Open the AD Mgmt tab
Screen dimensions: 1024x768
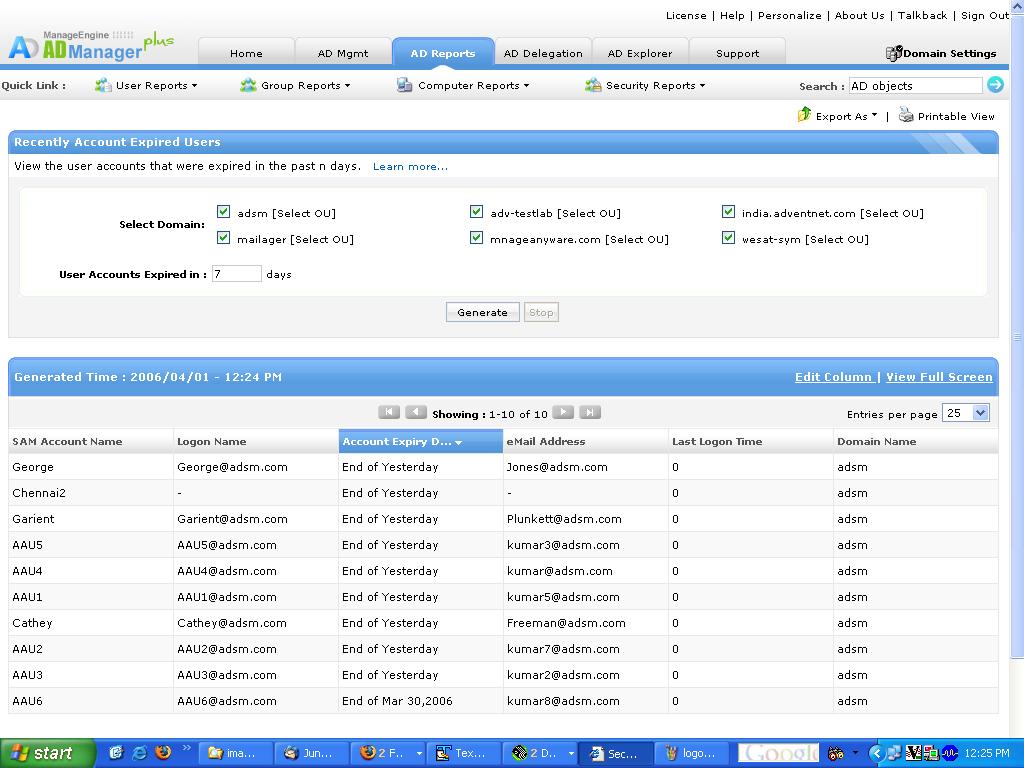(343, 53)
